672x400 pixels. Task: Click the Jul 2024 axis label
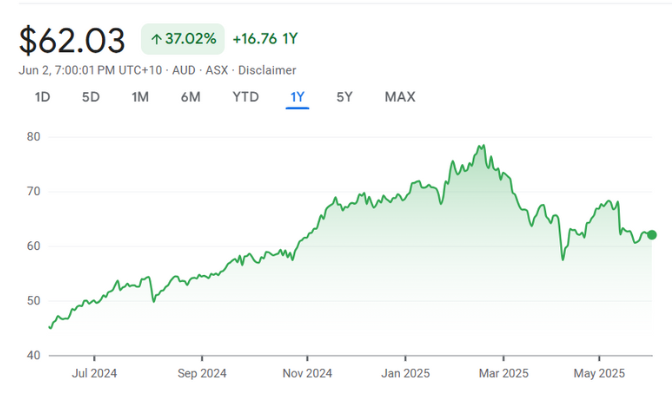pos(93,374)
